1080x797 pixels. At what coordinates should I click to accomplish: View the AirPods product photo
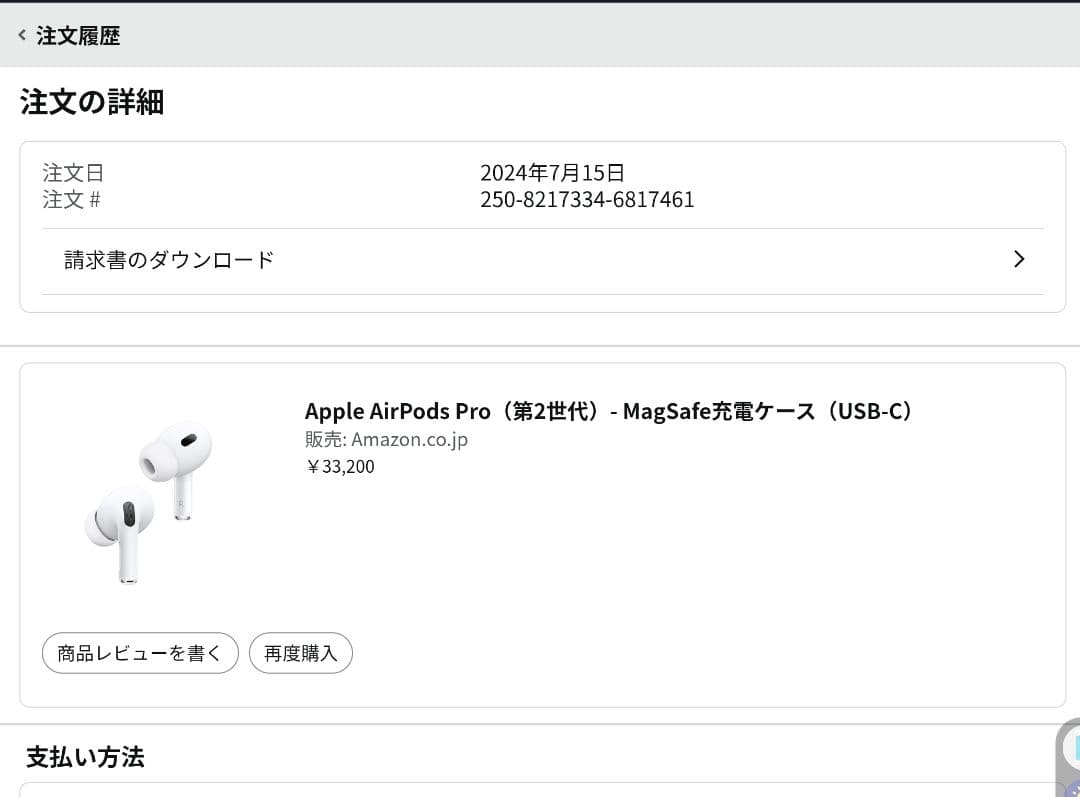click(x=150, y=500)
